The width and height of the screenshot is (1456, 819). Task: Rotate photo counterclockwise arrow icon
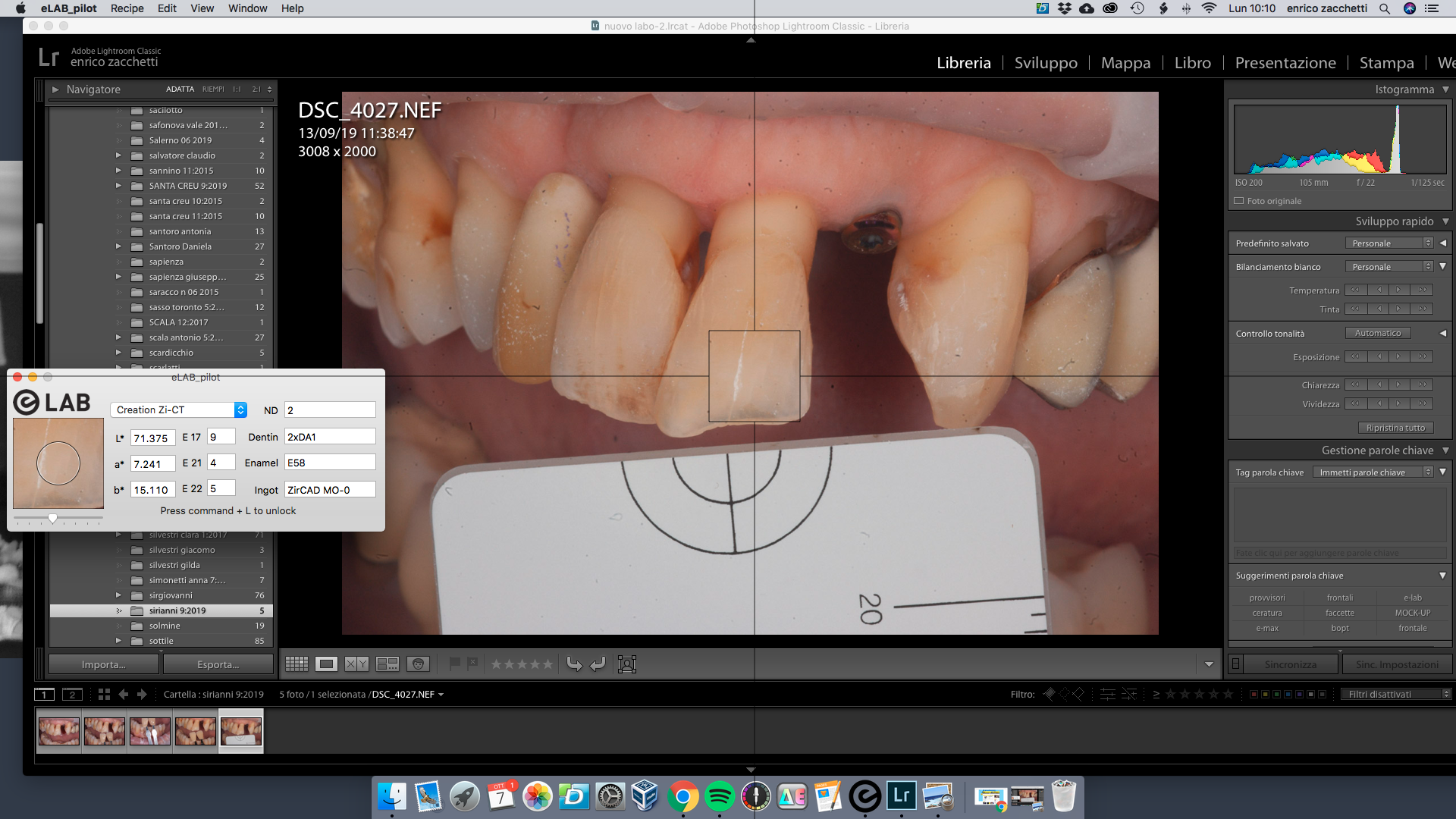(574, 664)
